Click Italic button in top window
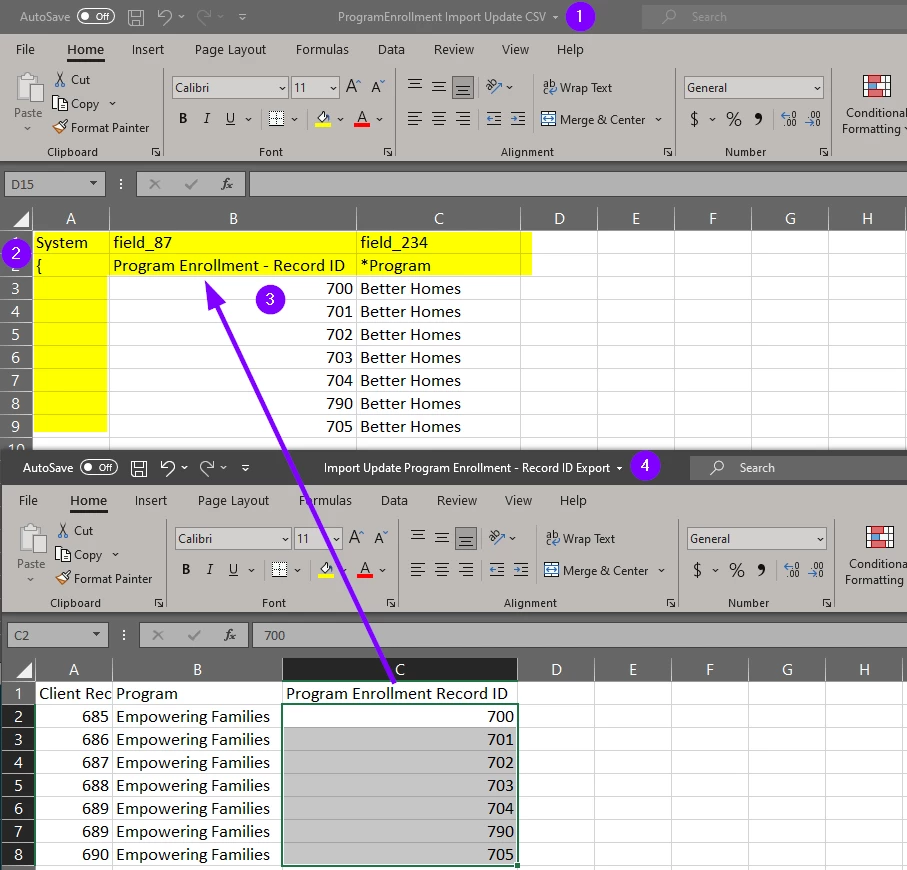 (x=207, y=119)
